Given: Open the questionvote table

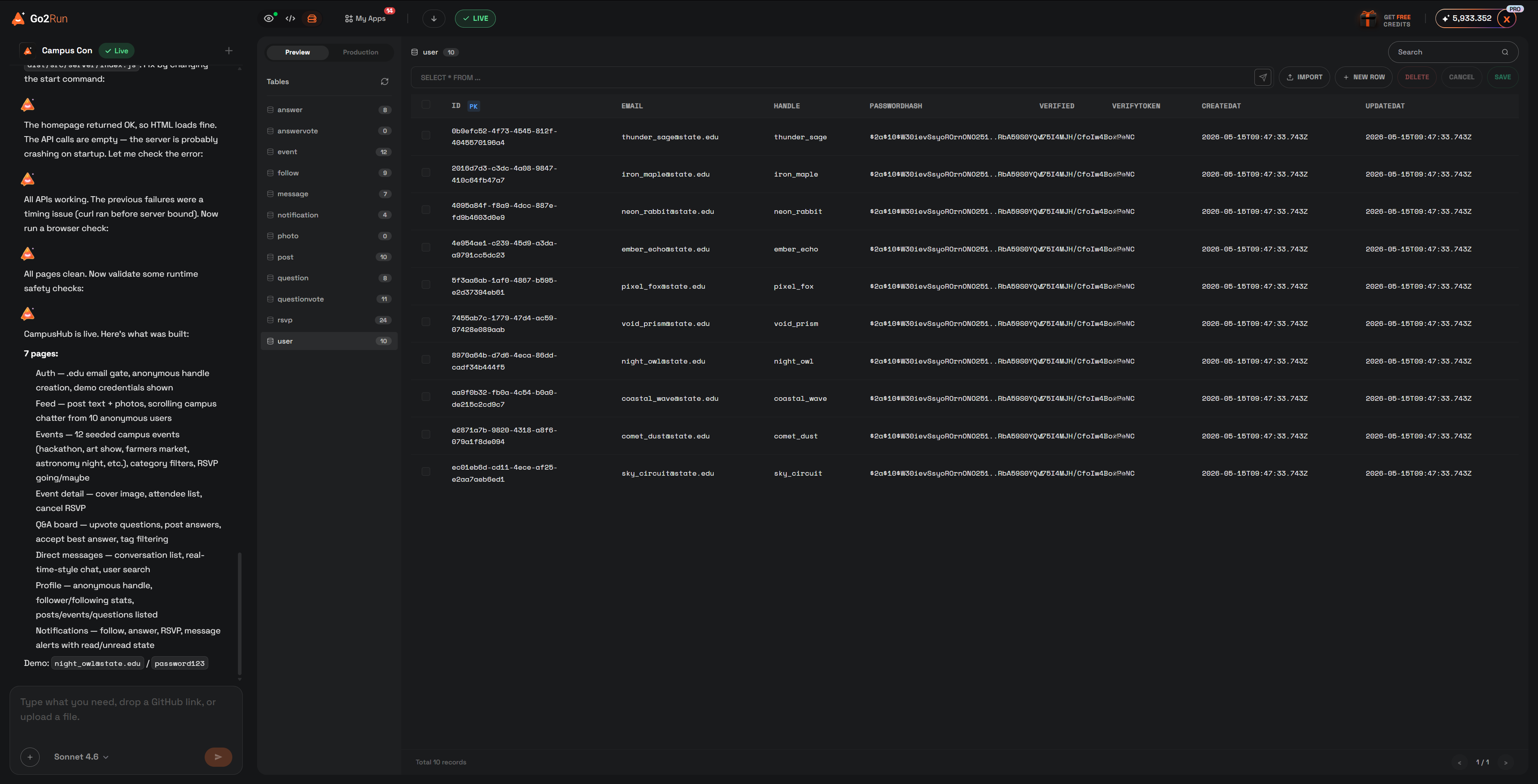Looking at the screenshot, I should point(329,299).
